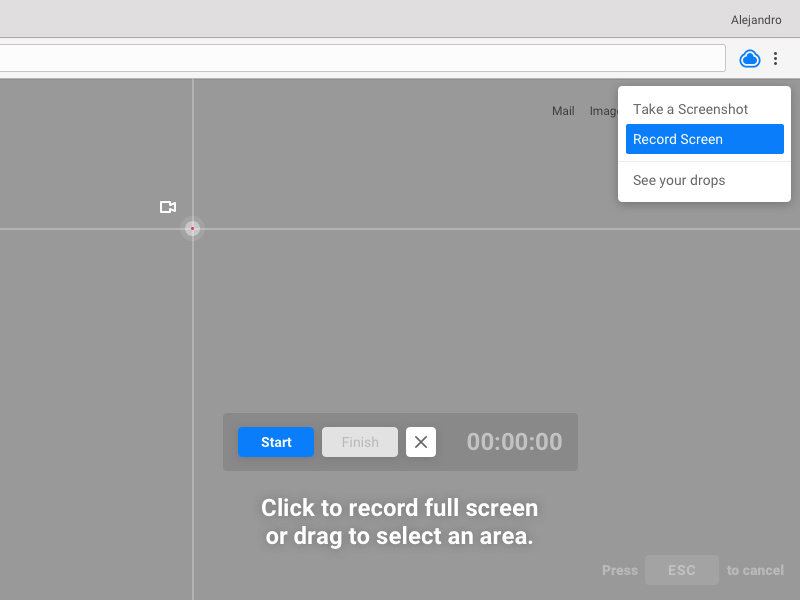This screenshot has width=800, height=600.
Task: Click the 'Press' hint label
Action: coord(619,570)
